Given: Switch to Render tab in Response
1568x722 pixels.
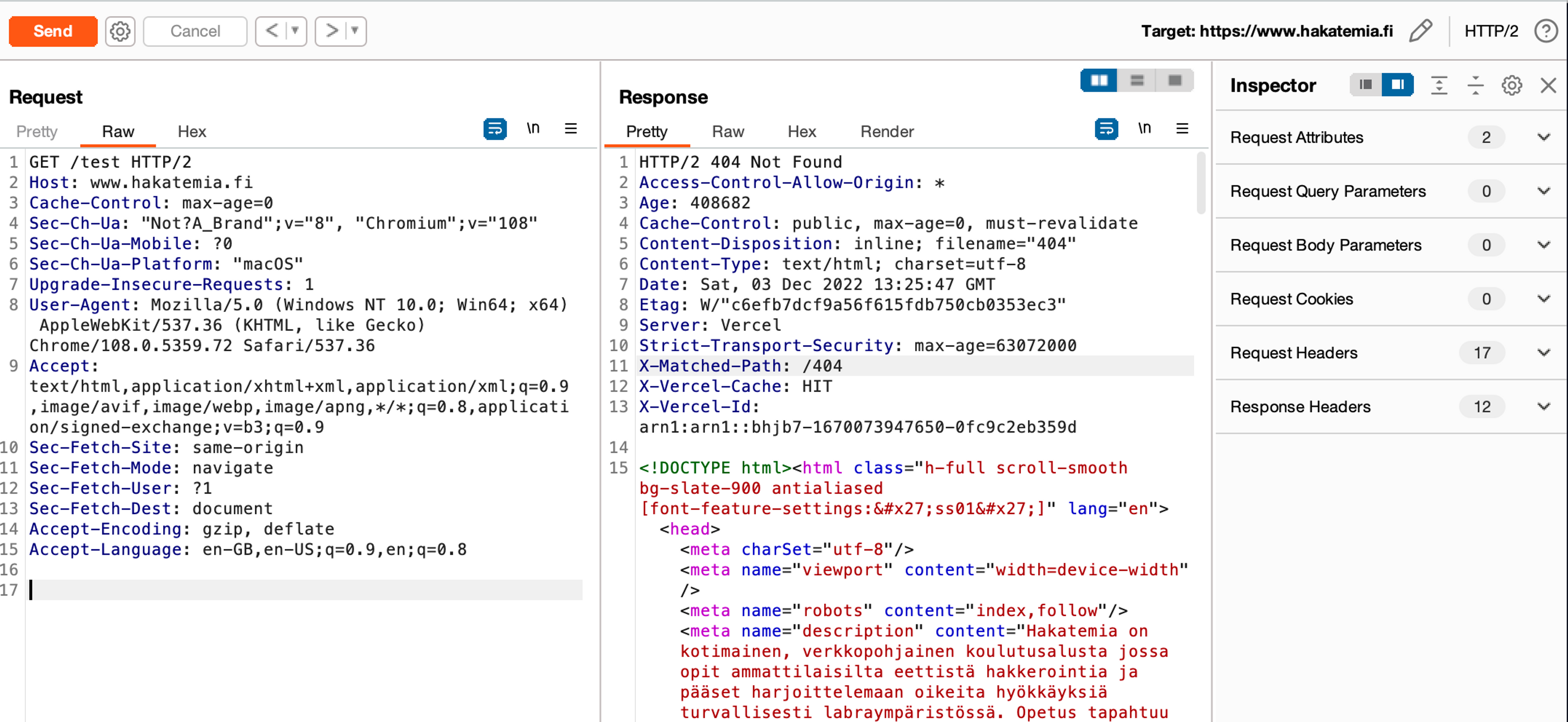Looking at the screenshot, I should click(886, 131).
